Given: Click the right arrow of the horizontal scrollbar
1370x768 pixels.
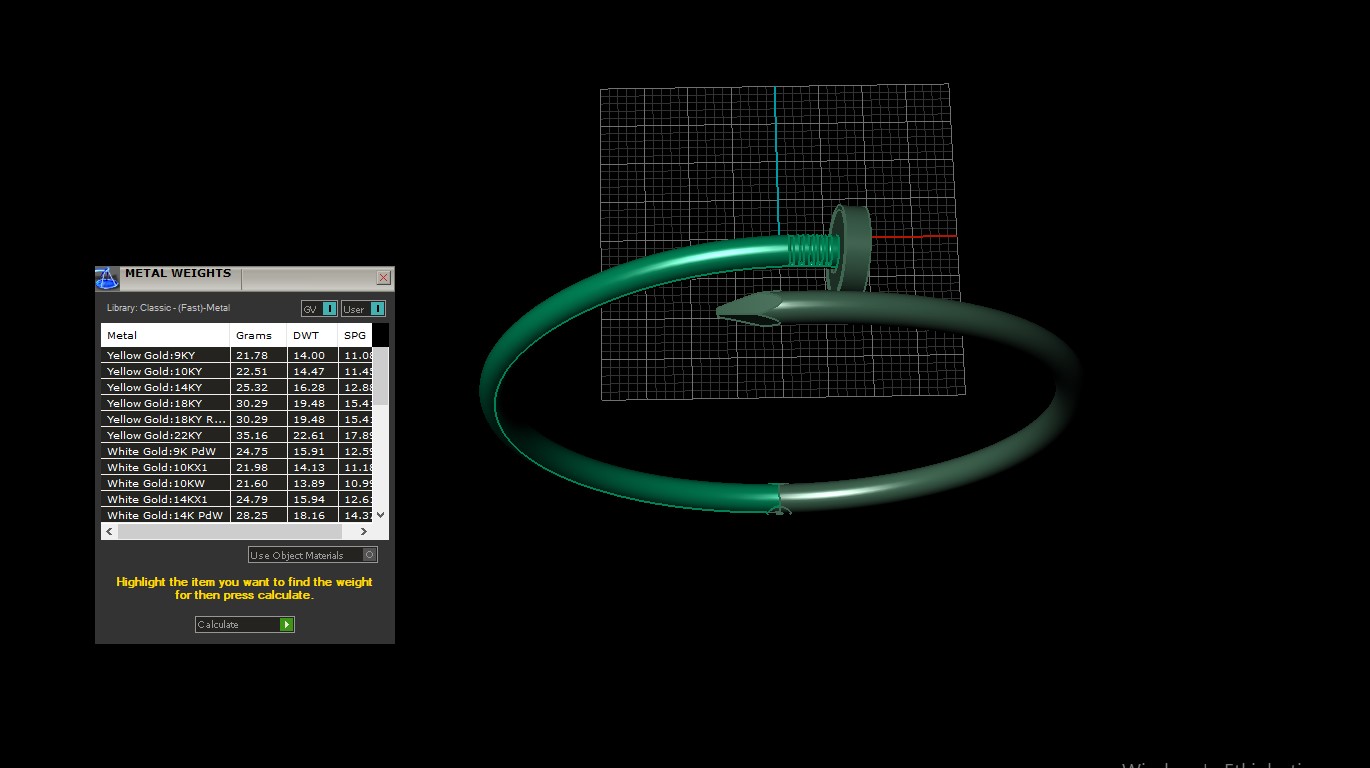Looking at the screenshot, I should pos(363,531).
